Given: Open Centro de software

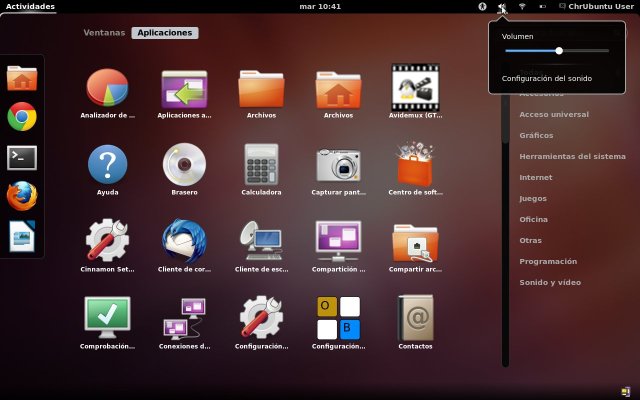Looking at the screenshot, I should click(415, 164).
